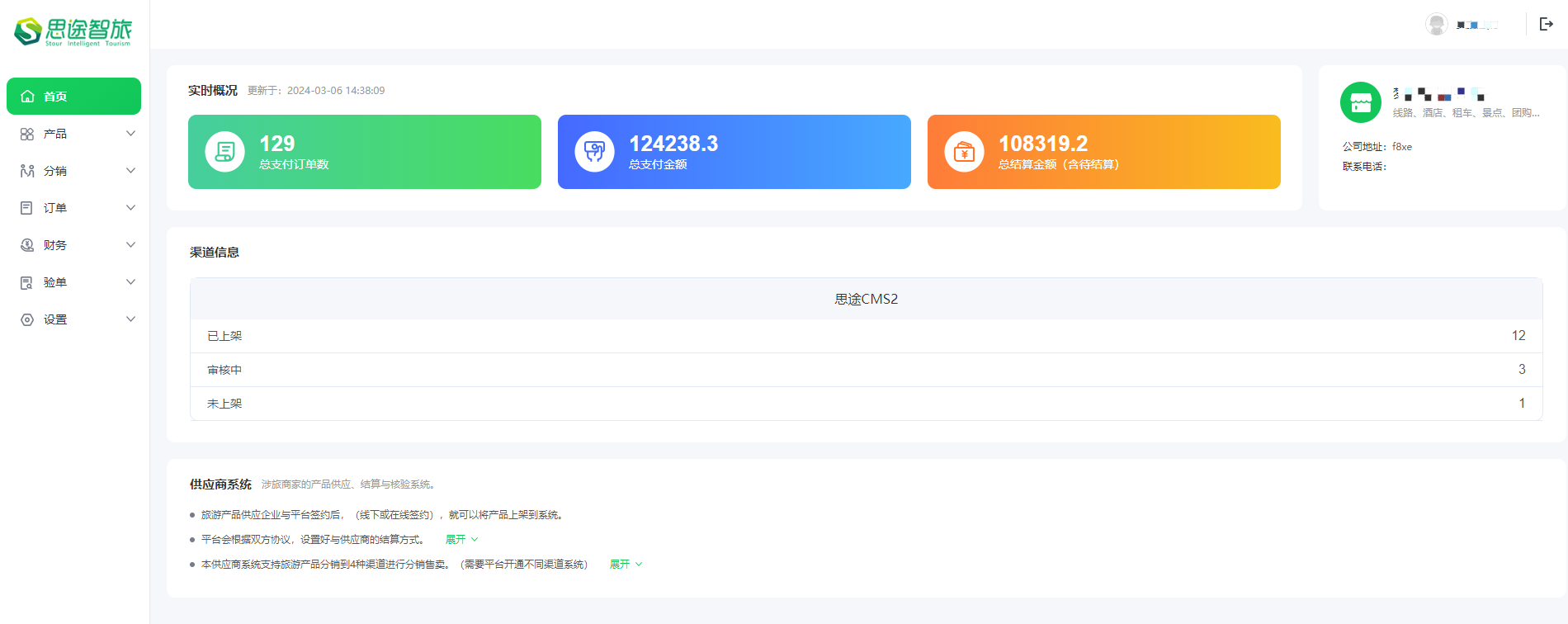
Task: Expand the 设置 menu chevron
Action: coord(130,319)
